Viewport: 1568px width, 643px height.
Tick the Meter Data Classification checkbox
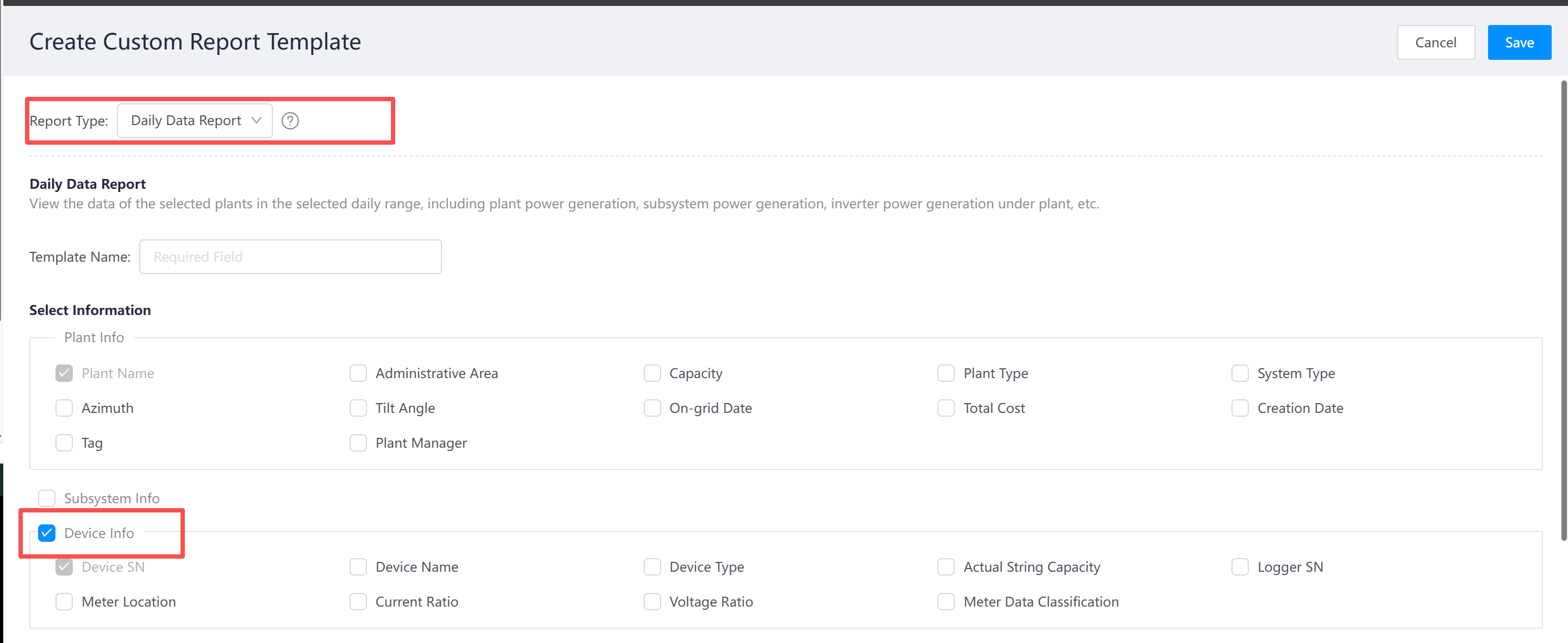[x=945, y=602]
